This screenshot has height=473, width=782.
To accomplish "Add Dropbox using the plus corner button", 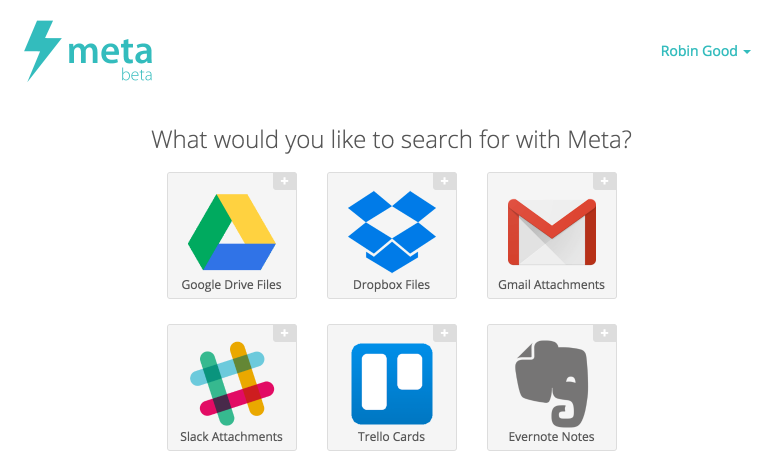I will (x=445, y=181).
